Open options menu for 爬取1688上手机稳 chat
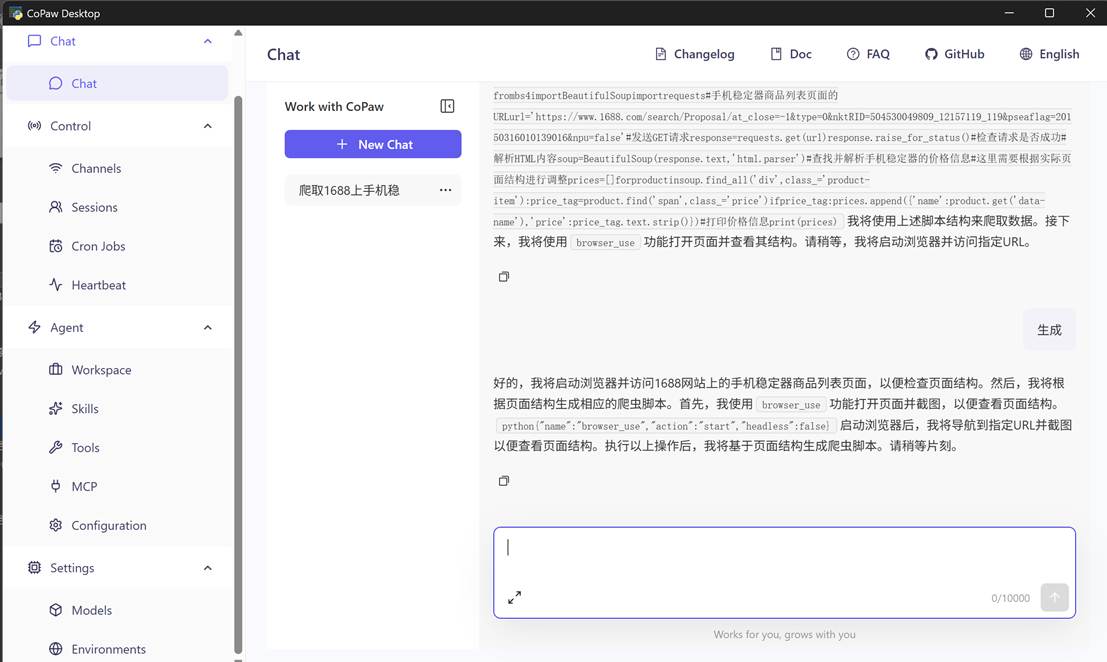1107x662 pixels. (x=445, y=190)
